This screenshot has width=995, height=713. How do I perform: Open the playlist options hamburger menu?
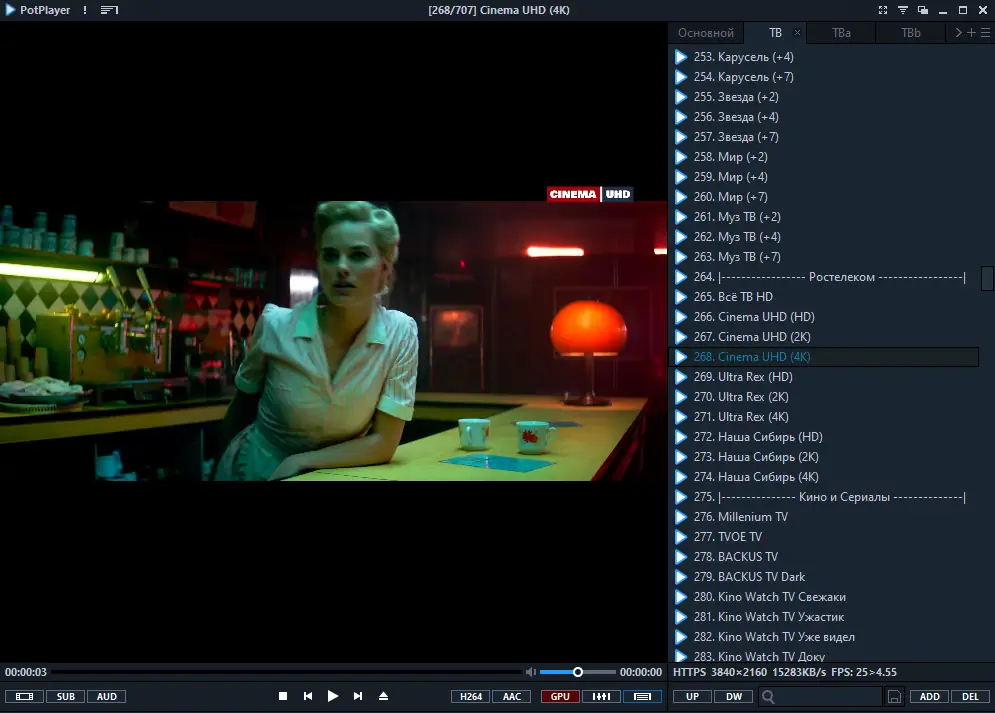pos(985,32)
